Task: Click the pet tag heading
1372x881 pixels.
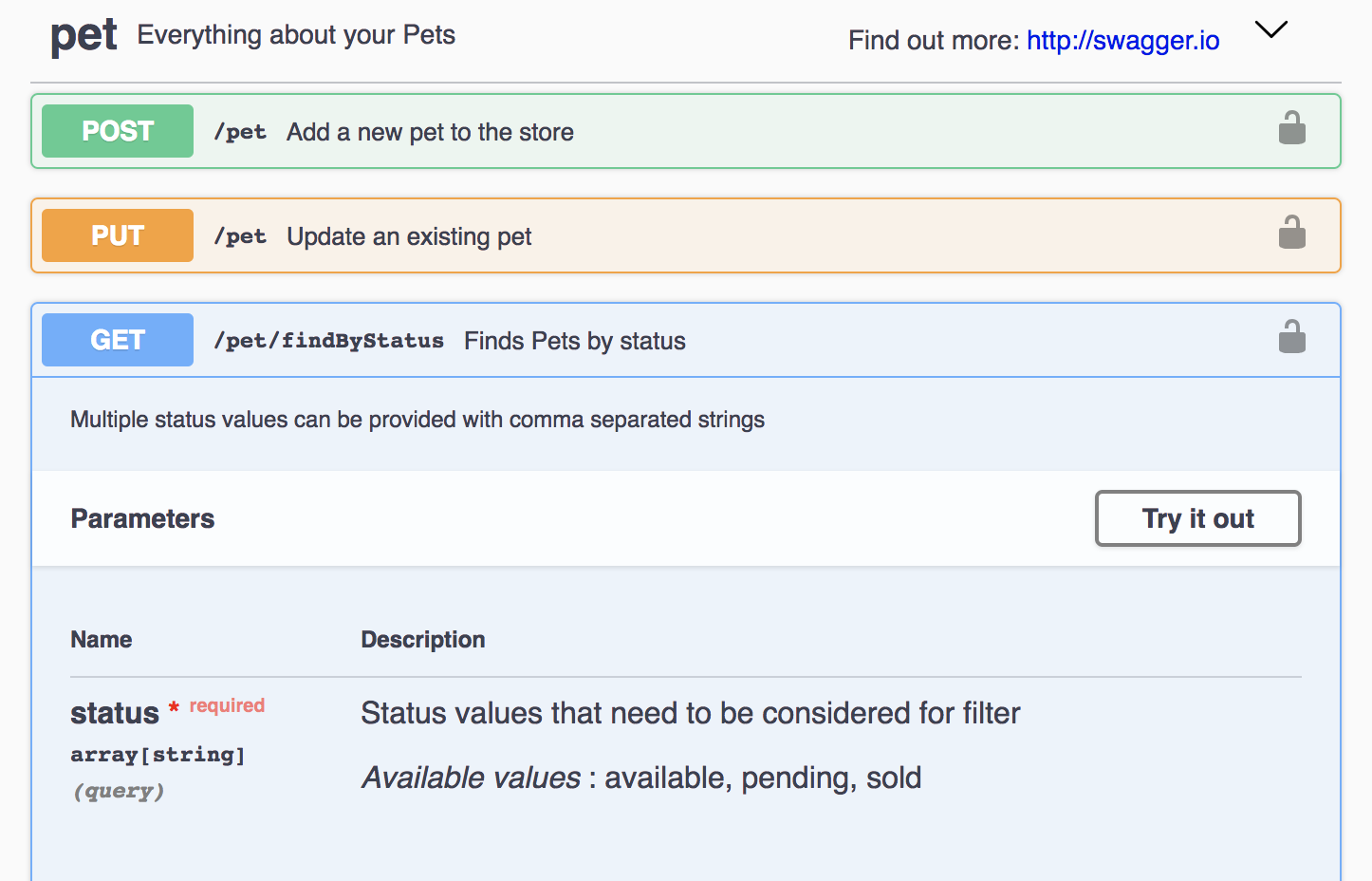Action: click(x=83, y=35)
